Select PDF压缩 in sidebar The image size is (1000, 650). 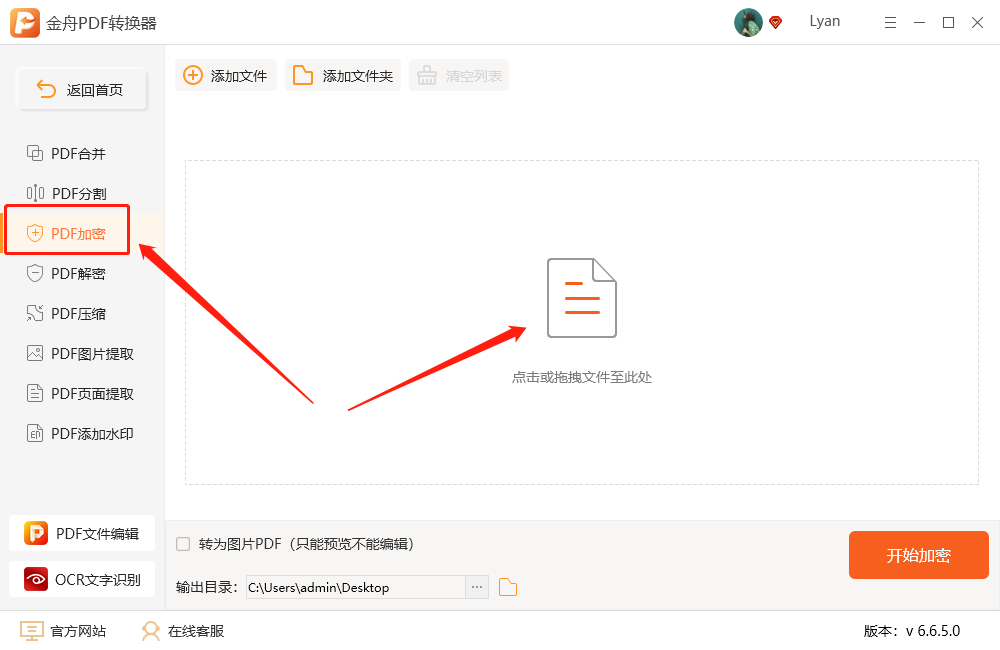click(x=66, y=314)
